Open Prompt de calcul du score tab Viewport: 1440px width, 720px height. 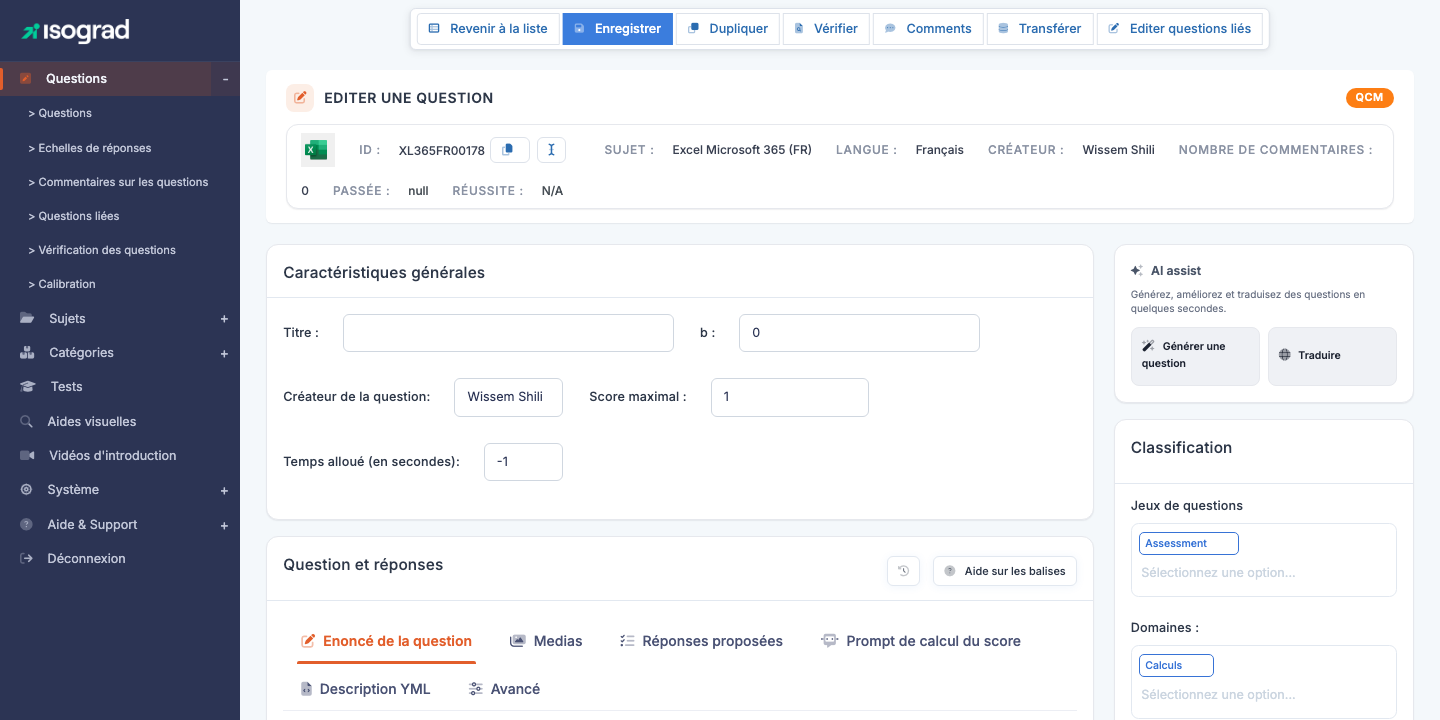pos(921,641)
